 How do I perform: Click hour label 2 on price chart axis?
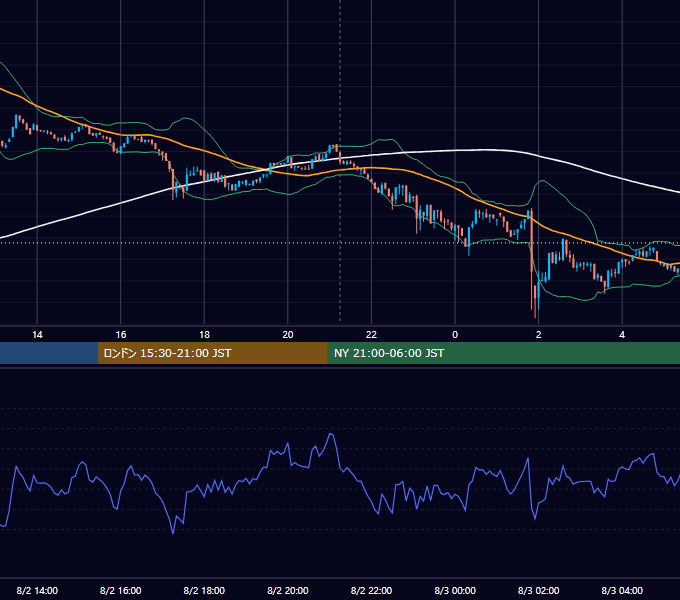539,335
